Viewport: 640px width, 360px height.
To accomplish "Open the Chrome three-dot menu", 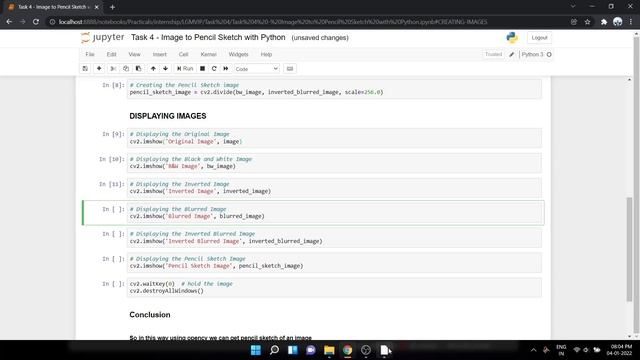I will [631, 22].
